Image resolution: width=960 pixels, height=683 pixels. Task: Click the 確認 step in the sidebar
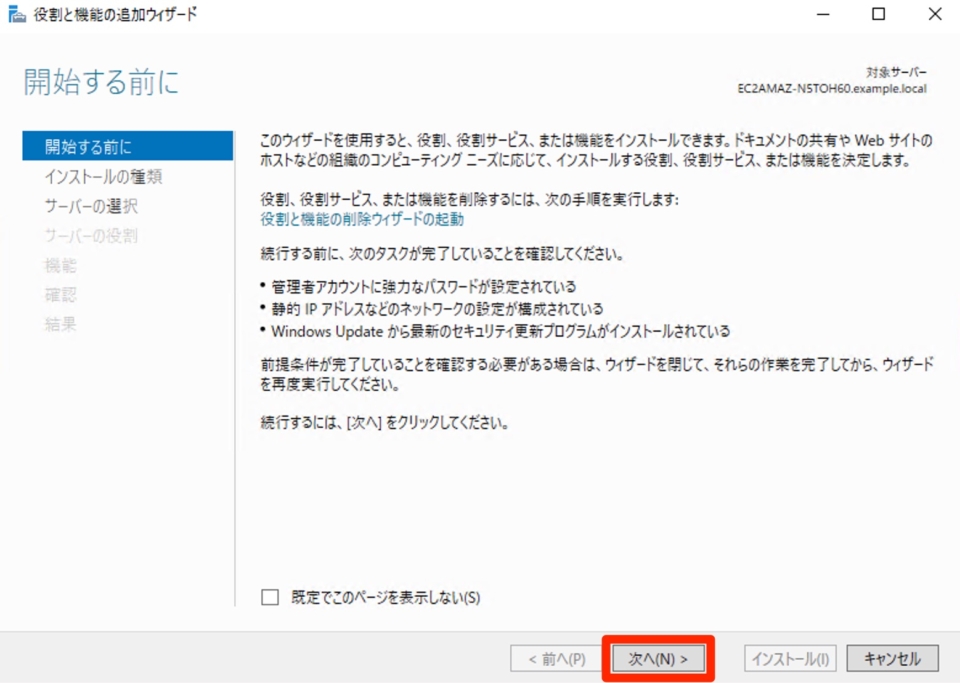point(60,295)
